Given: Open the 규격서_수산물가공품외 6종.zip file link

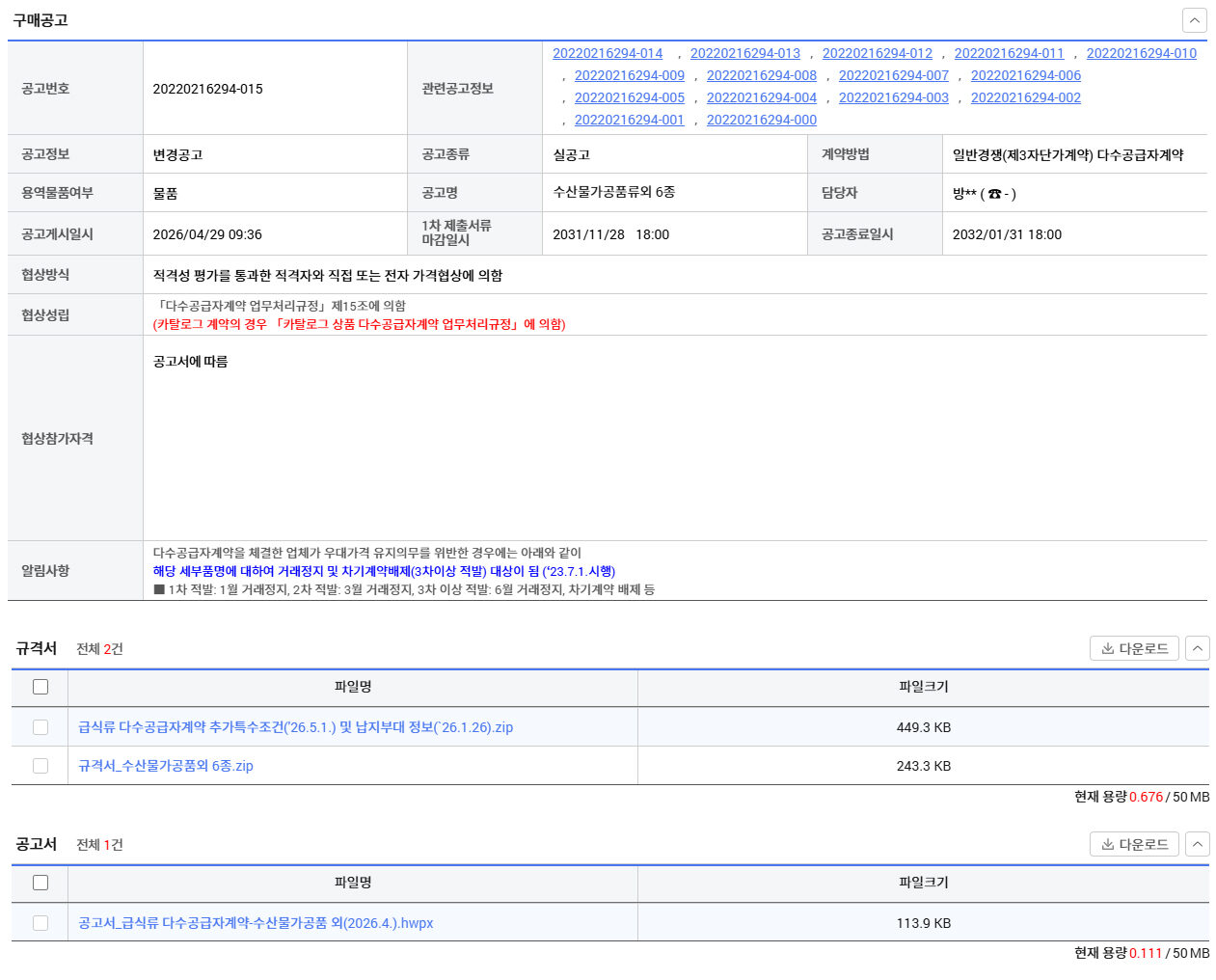Looking at the screenshot, I should 166,766.
